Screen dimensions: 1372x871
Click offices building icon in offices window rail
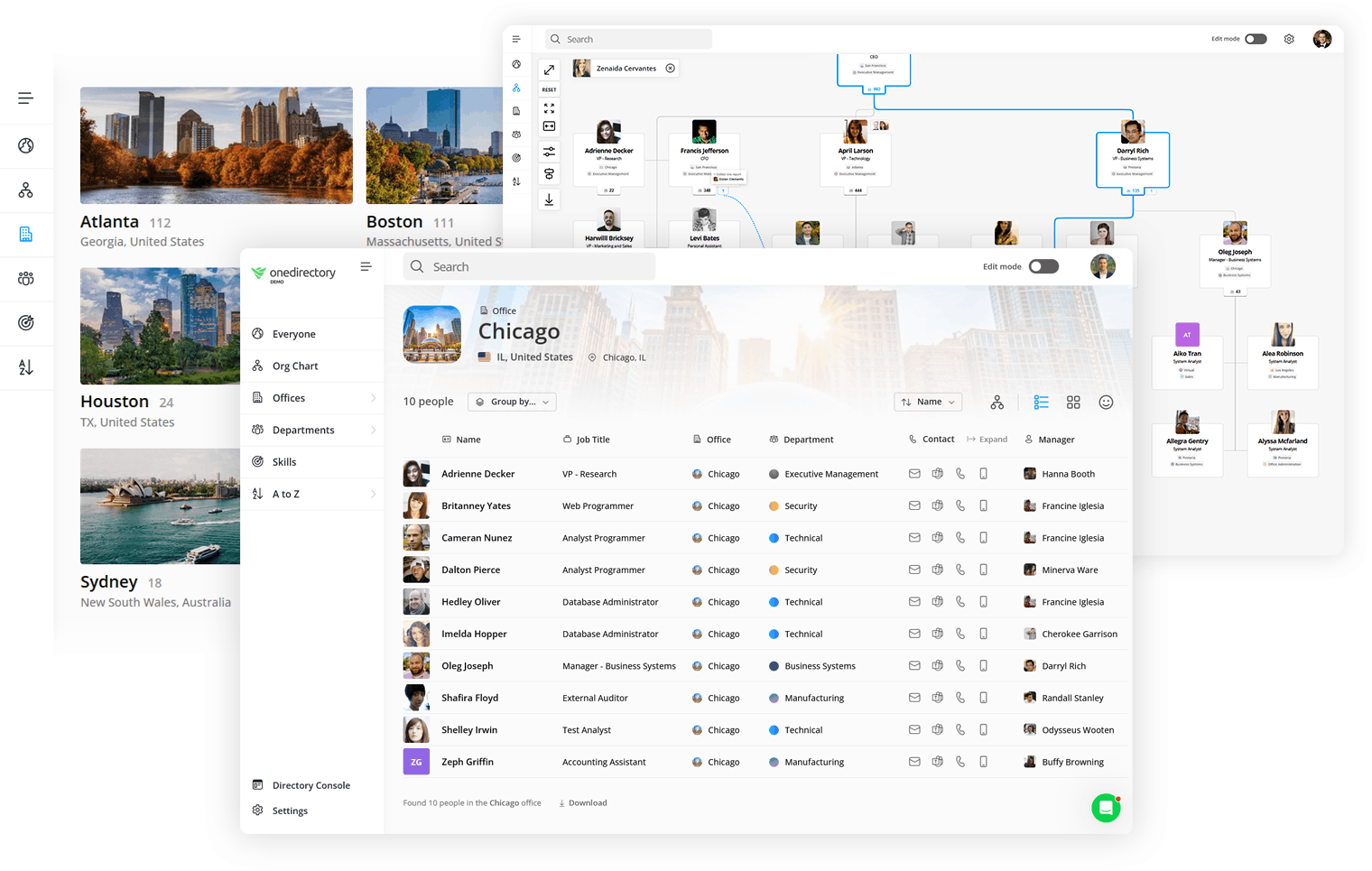tap(26, 235)
